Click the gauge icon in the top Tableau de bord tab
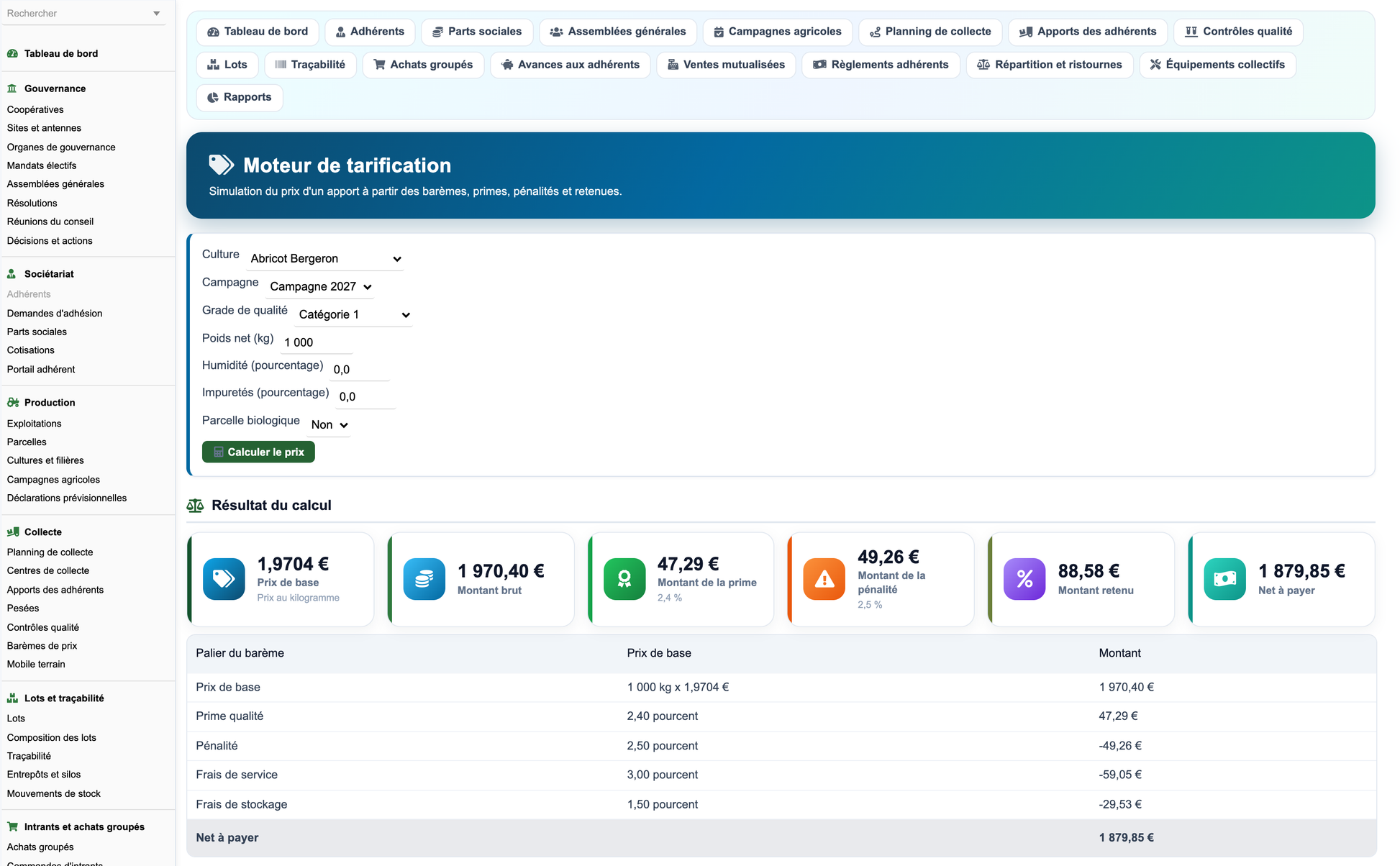The height and width of the screenshot is (866, 1400). click(213, 32)
